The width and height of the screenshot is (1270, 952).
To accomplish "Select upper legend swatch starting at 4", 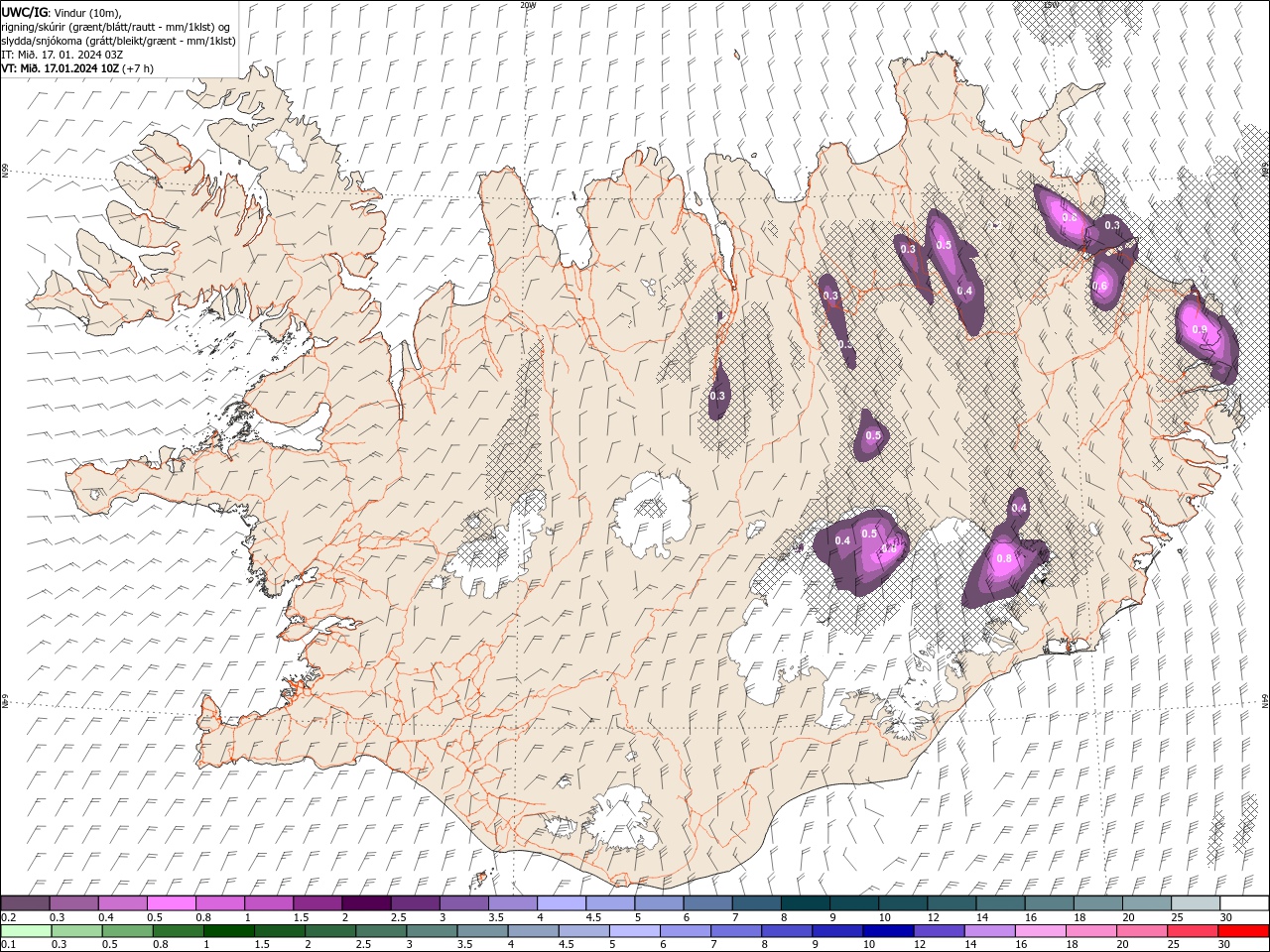I will click(562, 903).
